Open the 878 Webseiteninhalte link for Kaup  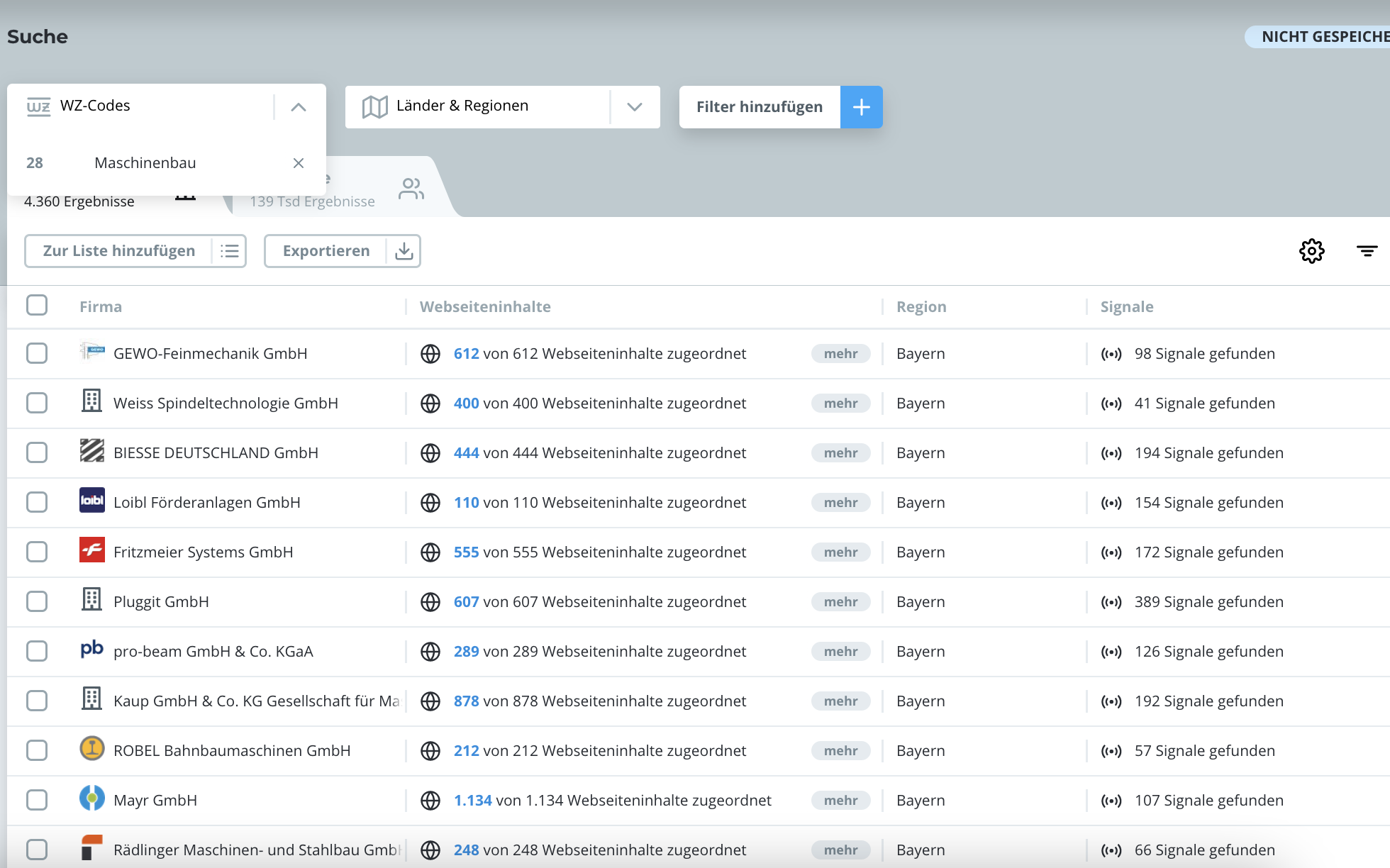pos(466,701)
